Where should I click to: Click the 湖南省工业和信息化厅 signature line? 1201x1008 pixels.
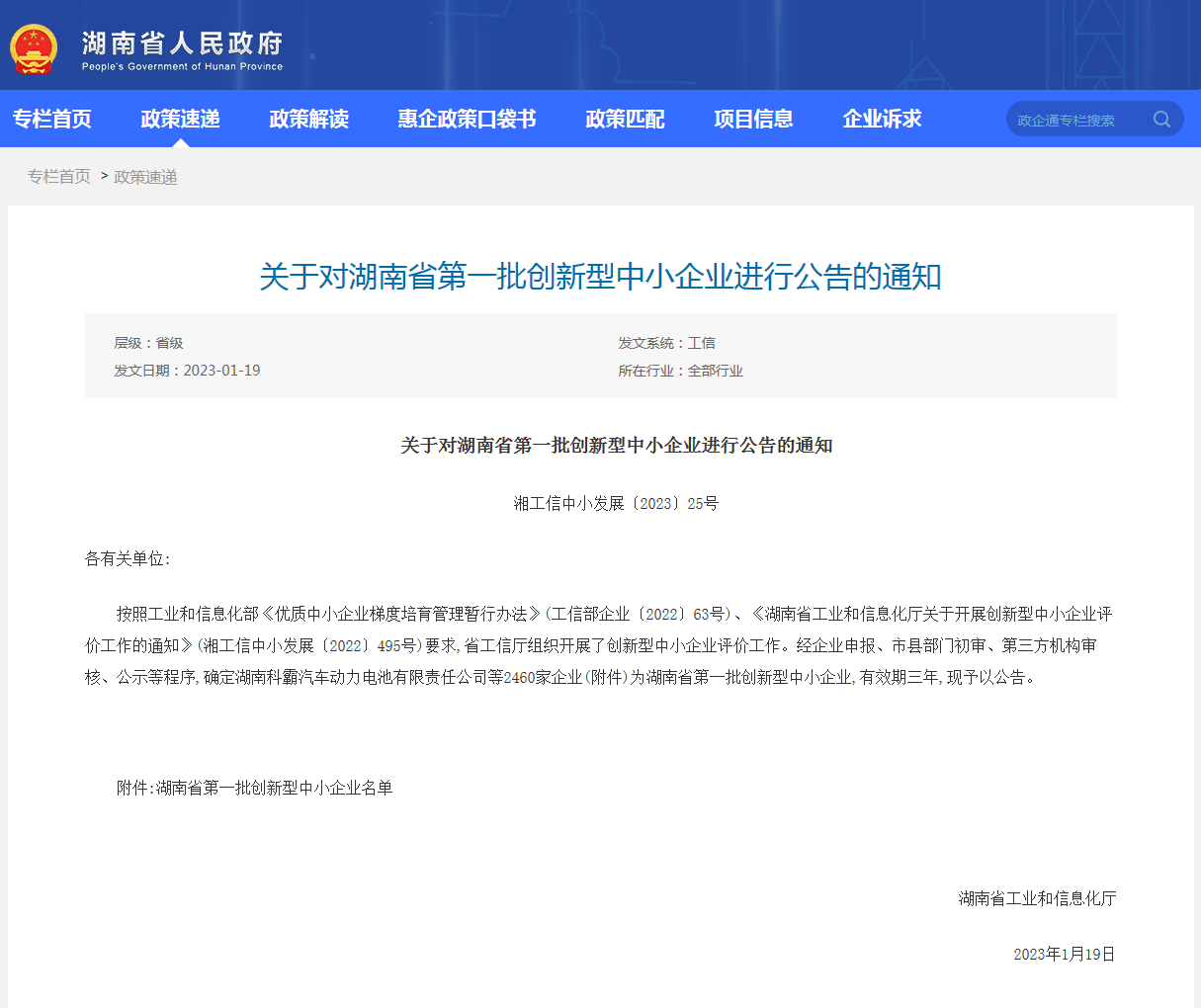pyautogui.click(x=1037, y=898)
